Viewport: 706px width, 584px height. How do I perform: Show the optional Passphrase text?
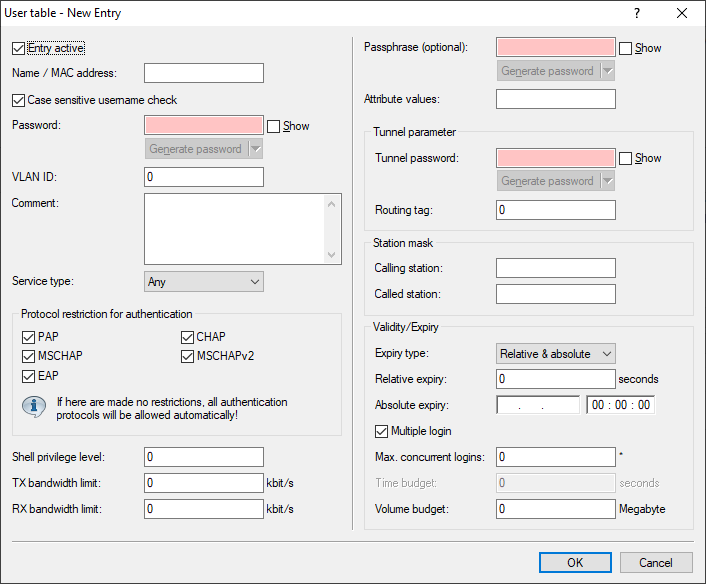click(x=626, y=48)
